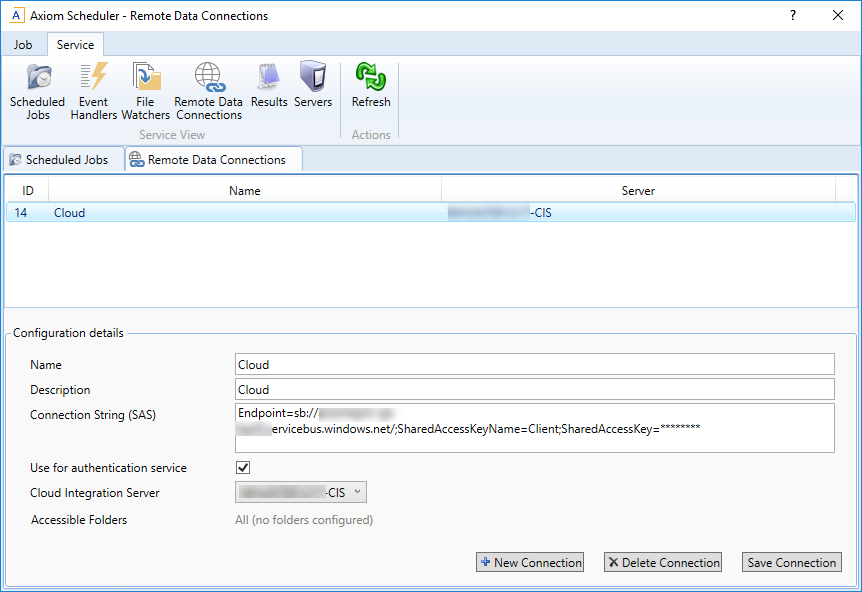The width and height of the screenshot is (862, 592).
Task: Show the Results view
Action: 269,85
